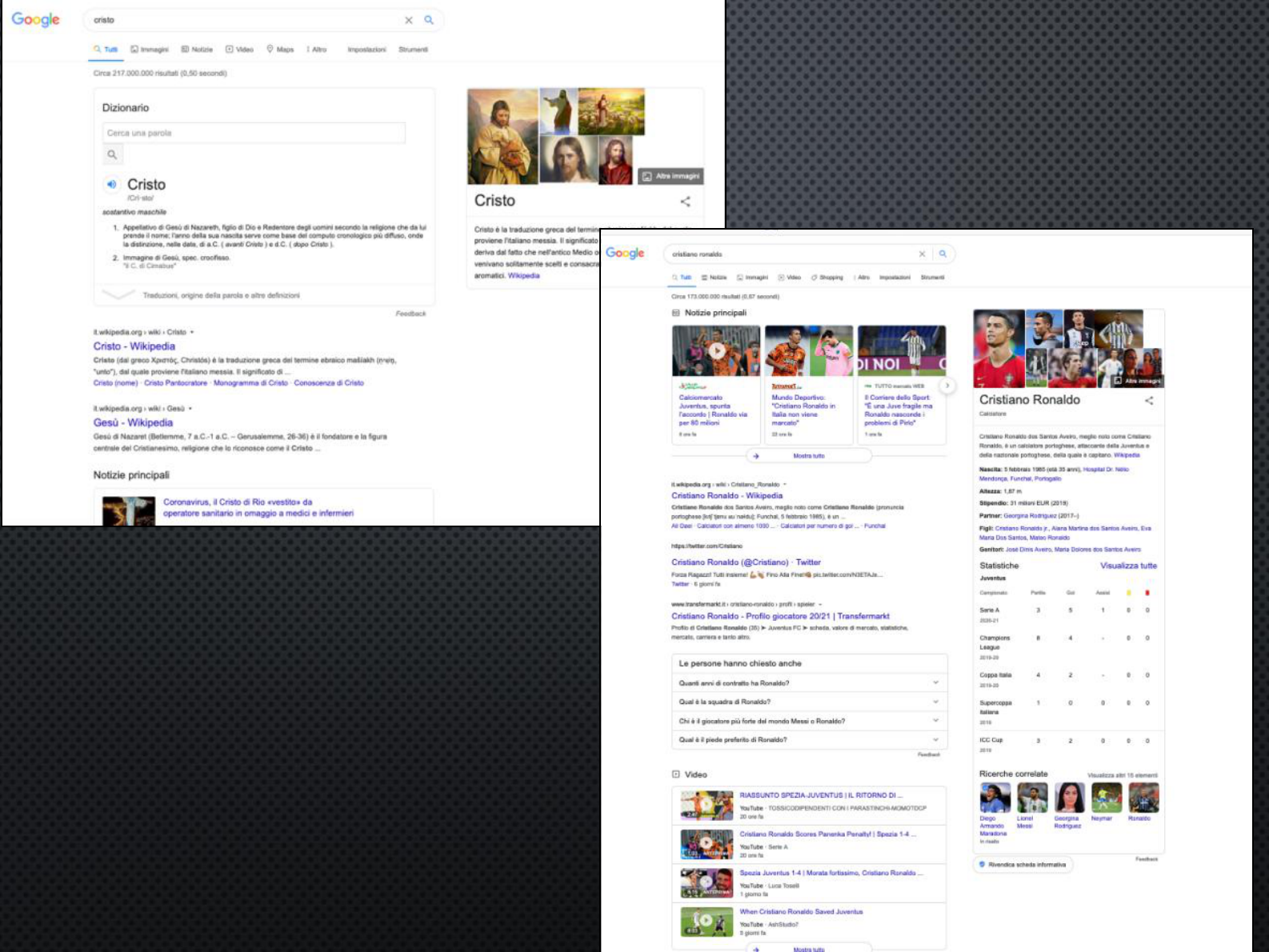This screenshot has width=1269, height=952.
Task: Open 'When Cristiano Ronaldo Saved Juventus' video
Action: pyautogui.click(x=801, y=912)
